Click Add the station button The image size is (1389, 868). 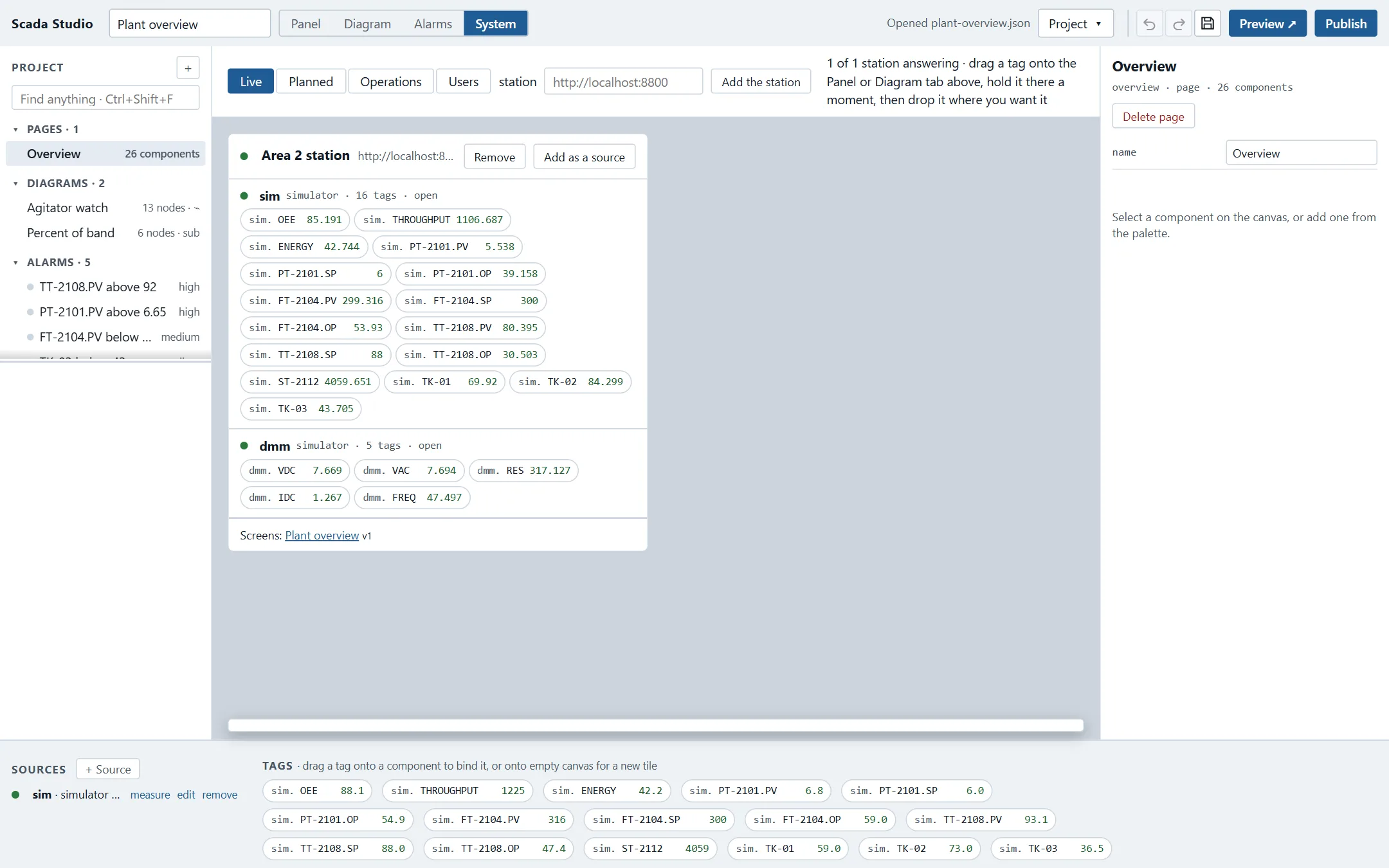[x=761, y=82]
